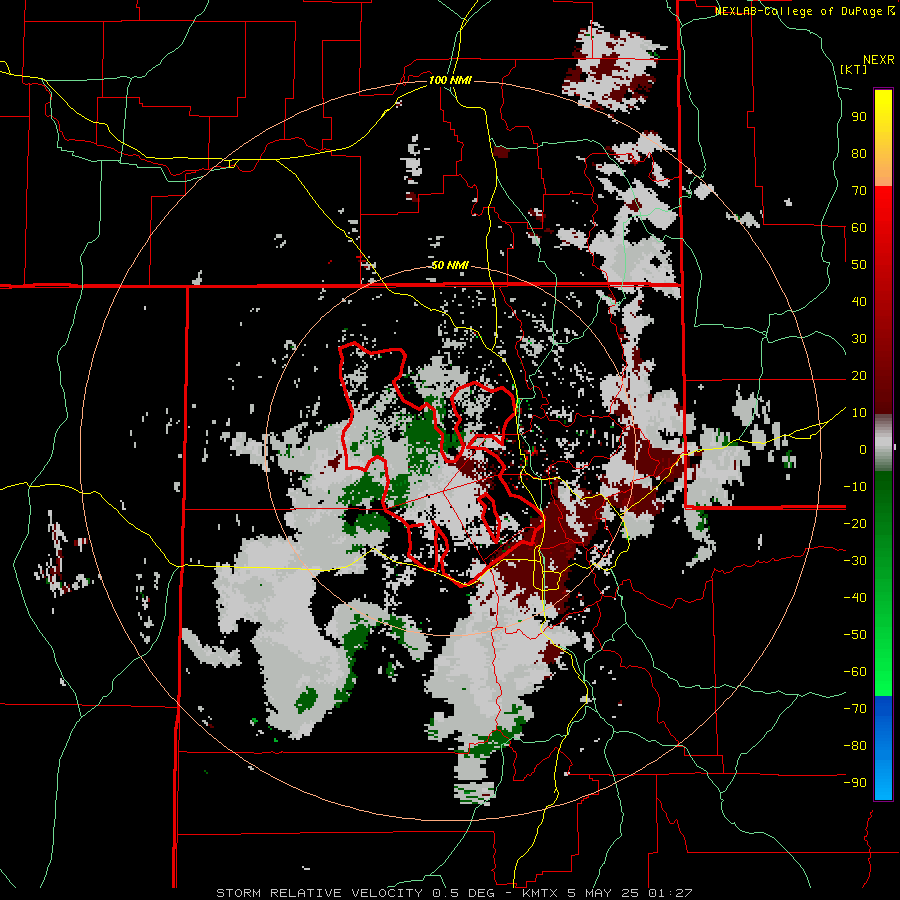Click the NEXR label above the color scale
Image resolution: width=900 pixels, height=900 pixels.
click(879, 60)
